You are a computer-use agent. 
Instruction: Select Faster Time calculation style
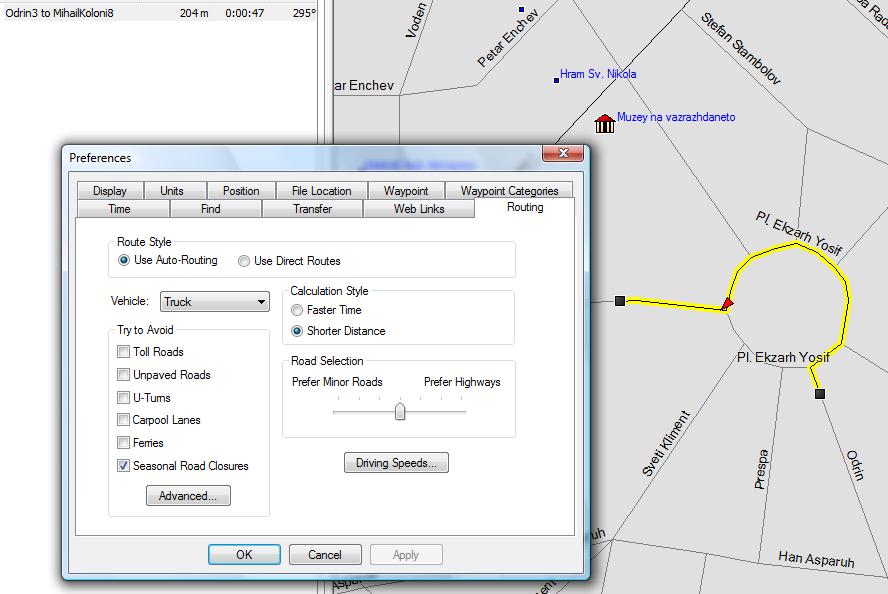(297, 311)
